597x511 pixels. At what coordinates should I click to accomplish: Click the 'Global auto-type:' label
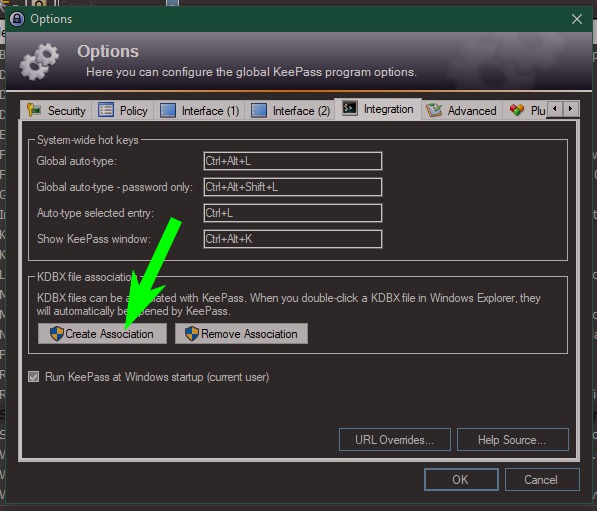click(x=77, y=161)
